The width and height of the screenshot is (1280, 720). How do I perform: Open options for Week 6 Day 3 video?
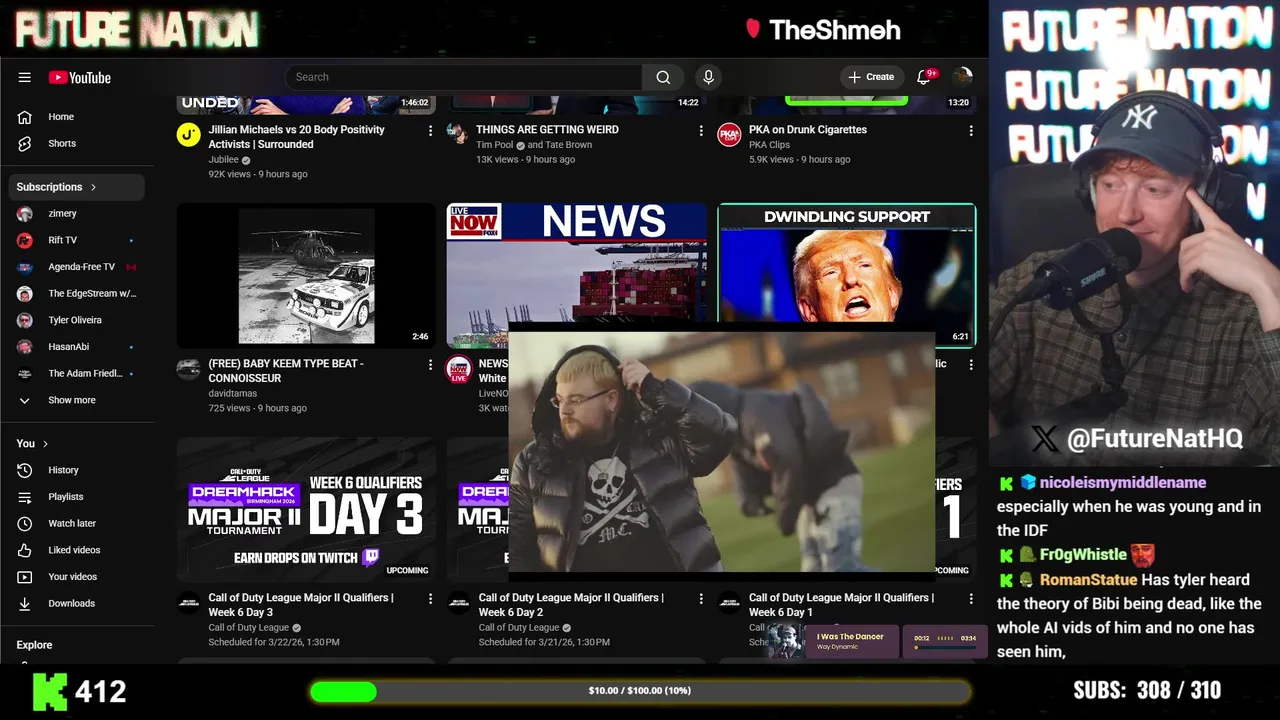[431, 599]
